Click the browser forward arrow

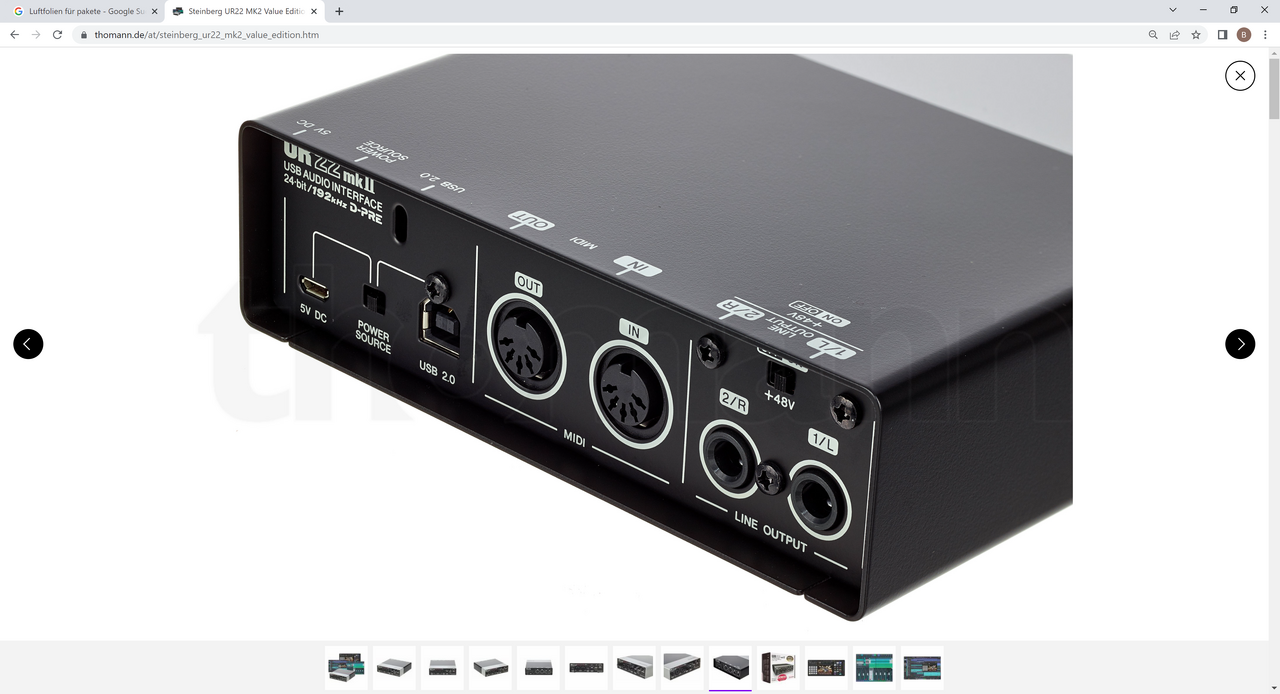[36, 34]
